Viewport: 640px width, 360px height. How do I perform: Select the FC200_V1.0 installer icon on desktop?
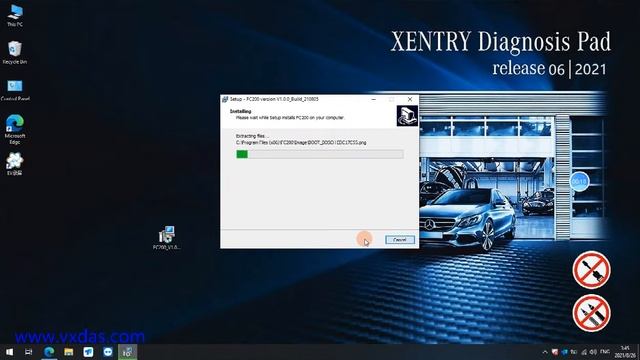point(167,238)
